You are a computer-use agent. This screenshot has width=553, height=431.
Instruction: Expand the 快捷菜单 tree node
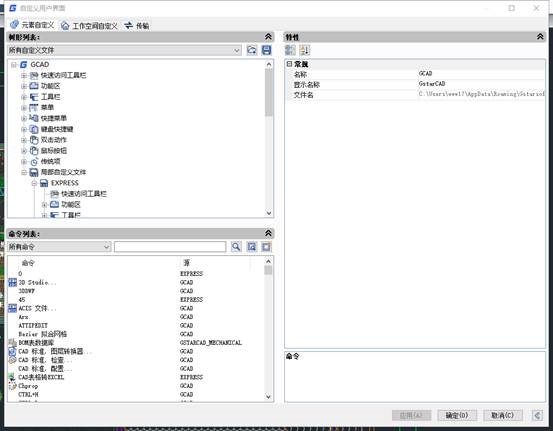click(x=24, y=119)
